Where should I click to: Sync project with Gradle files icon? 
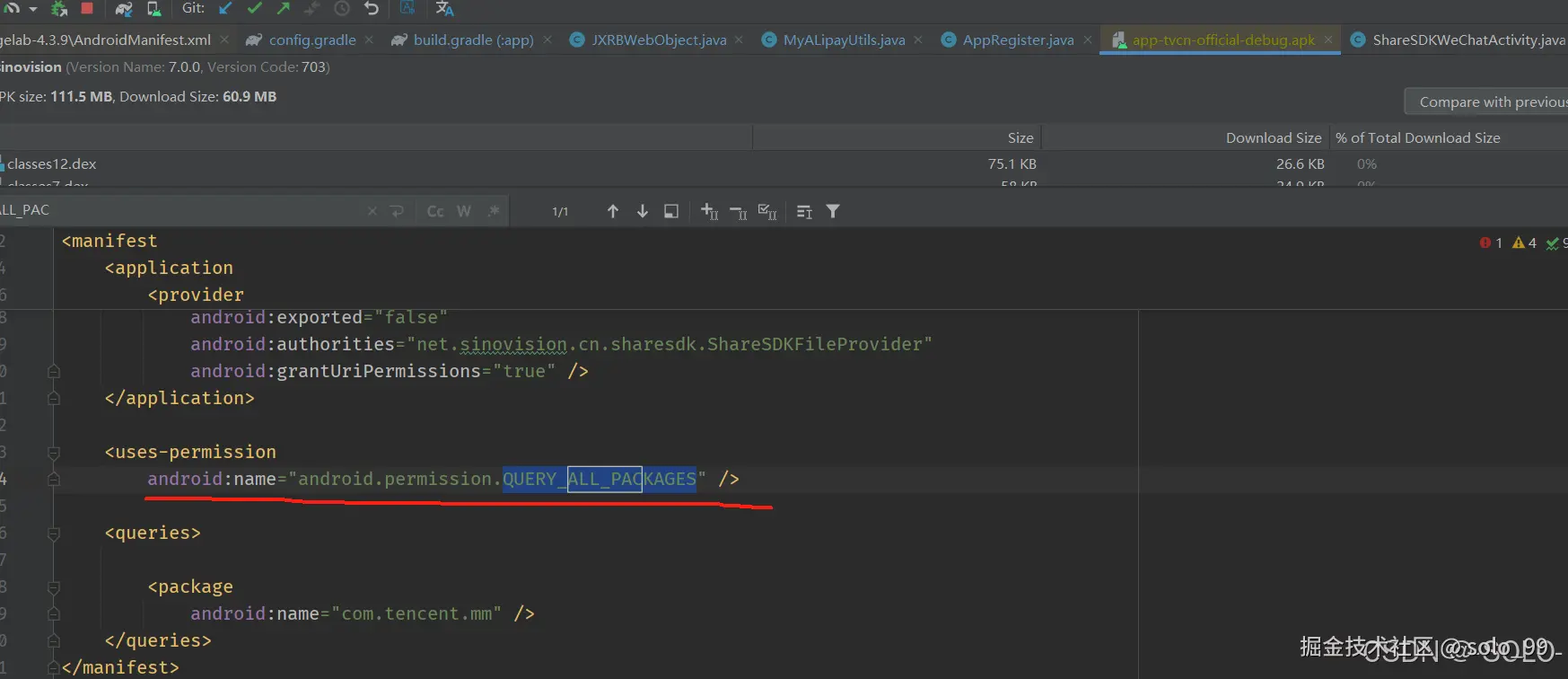pyautogui.click(x=124, y=8)
